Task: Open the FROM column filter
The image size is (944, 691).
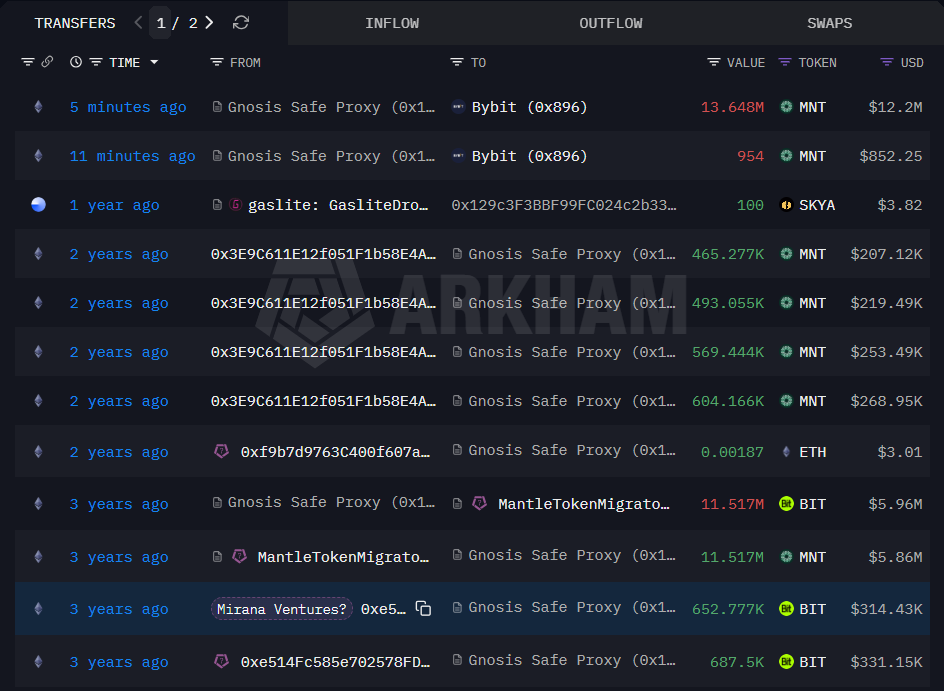Action: [x=217, y=62]
